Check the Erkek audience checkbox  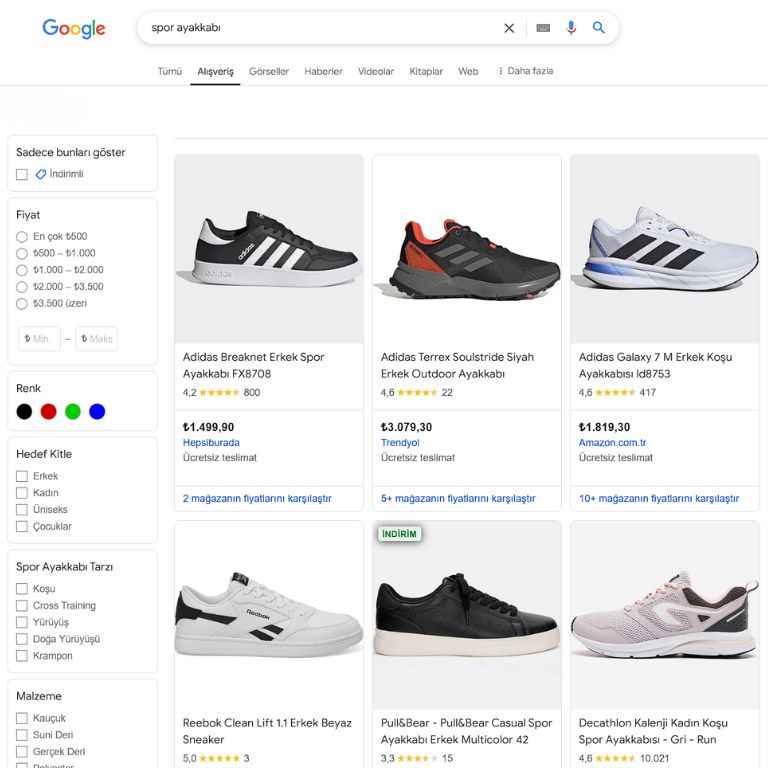click(22, 476)
